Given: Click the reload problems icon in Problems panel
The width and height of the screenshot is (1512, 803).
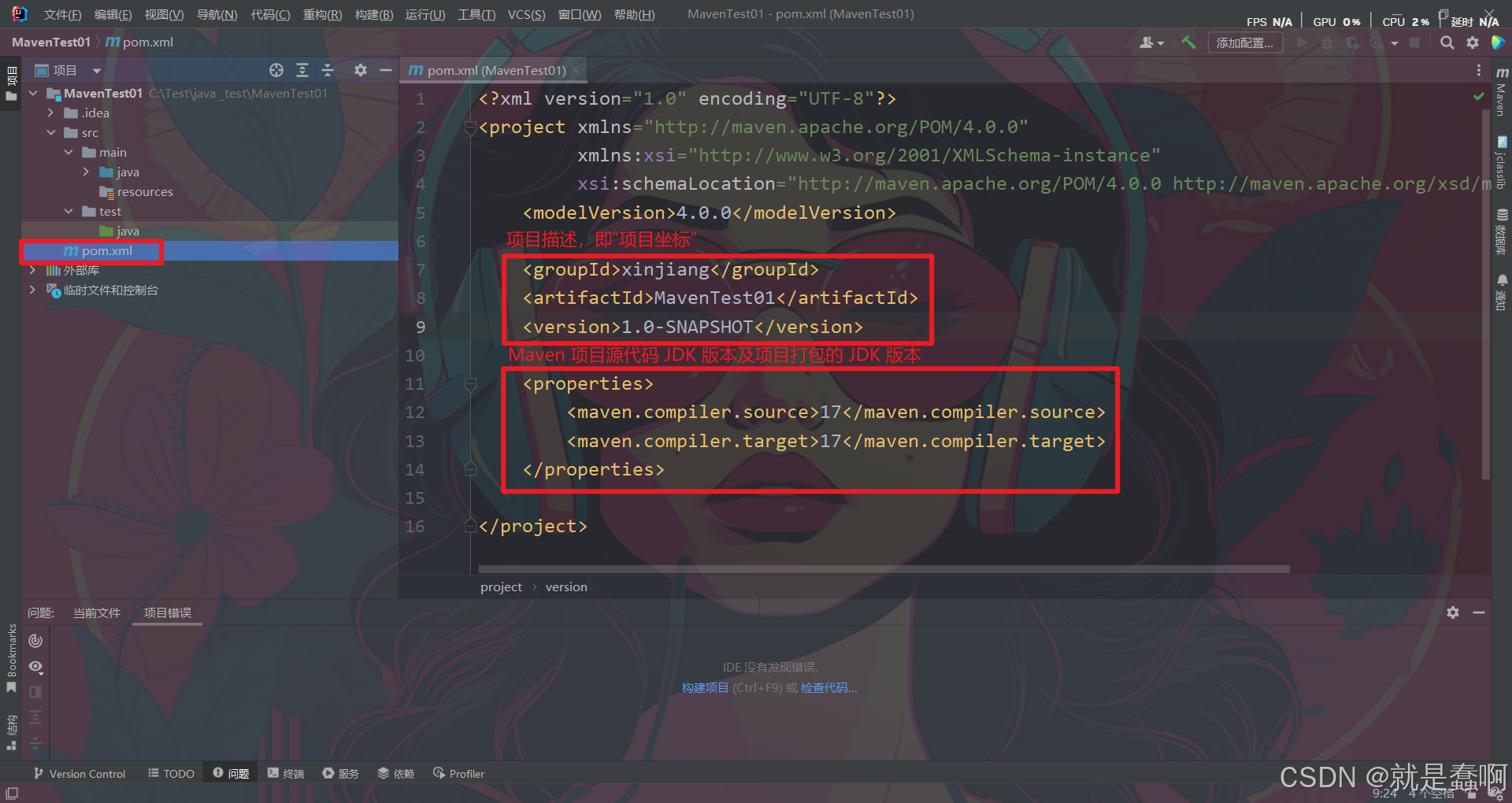Looking at the screenshot, I should (35, 641).
